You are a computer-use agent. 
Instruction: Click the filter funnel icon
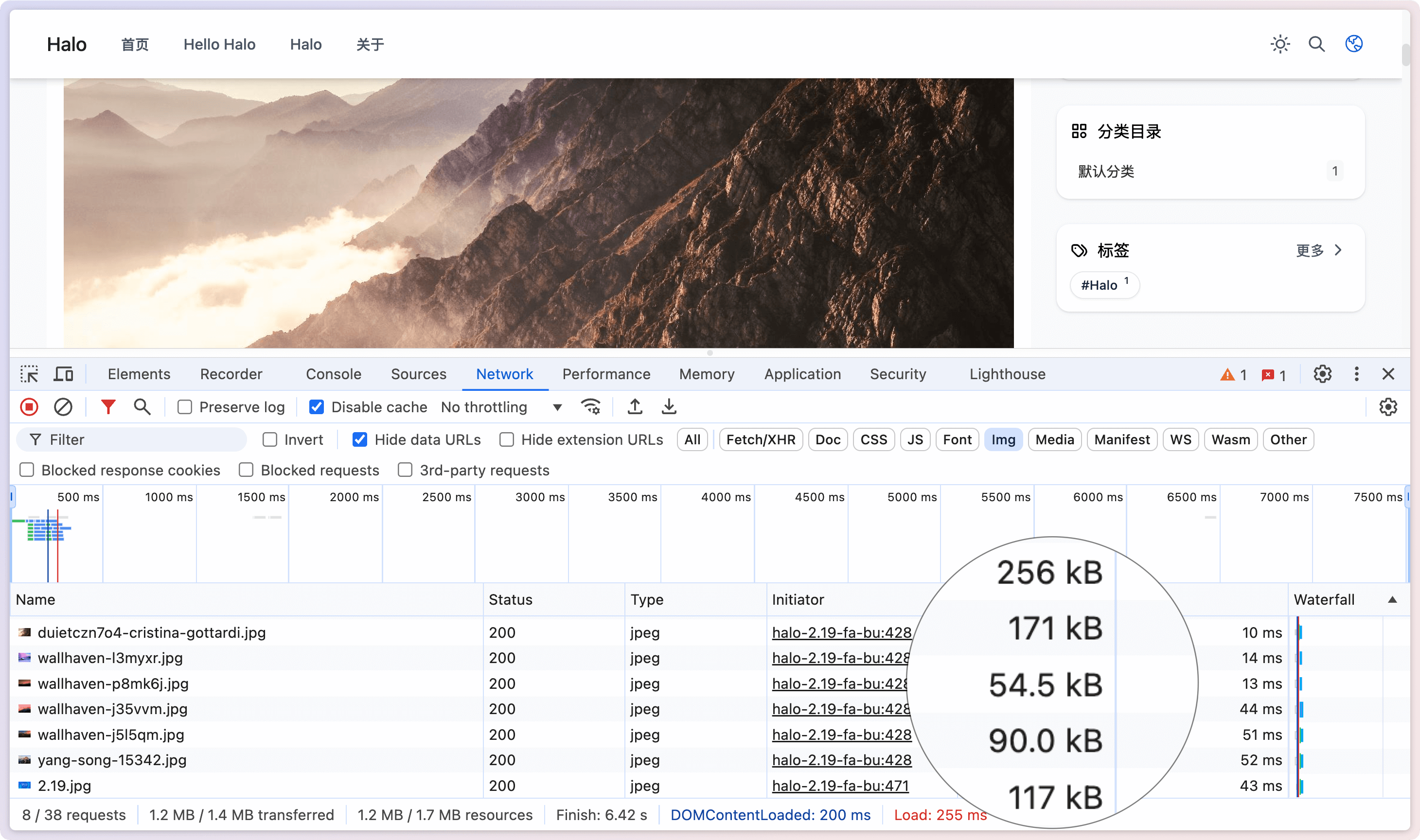(107, 407)
